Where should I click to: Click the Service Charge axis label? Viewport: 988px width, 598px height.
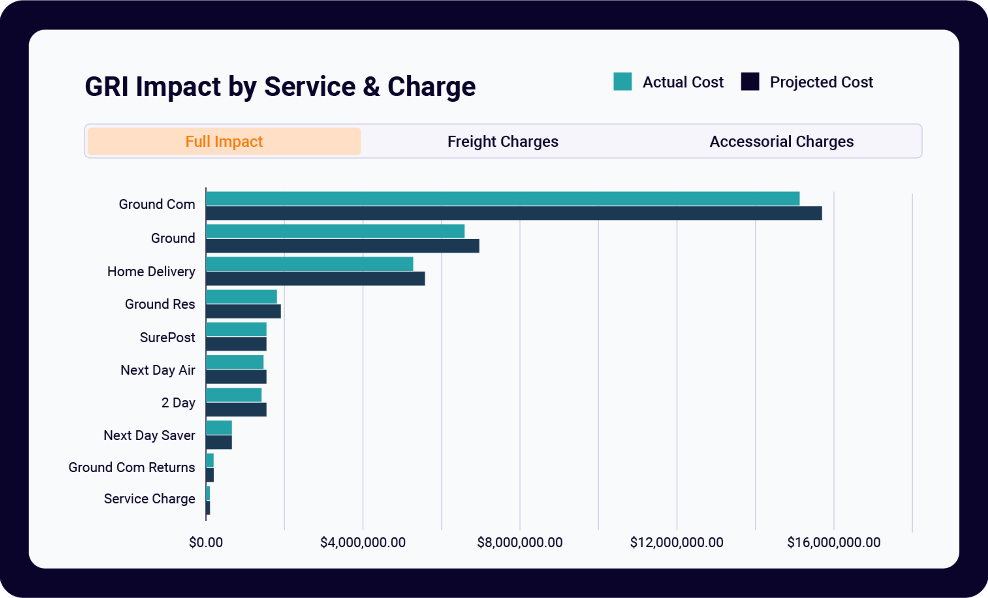pyautogui.click(x=150, y=499)
